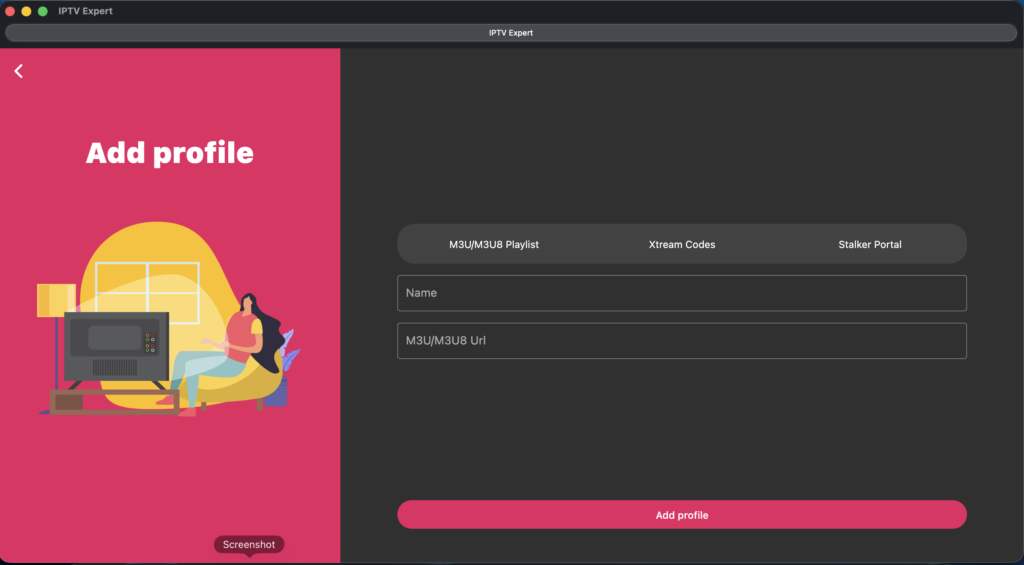This screenshot has width=1024, height=565.
Task: Click into the M3U/M3U8 Url field
Action: coord(681,340)
